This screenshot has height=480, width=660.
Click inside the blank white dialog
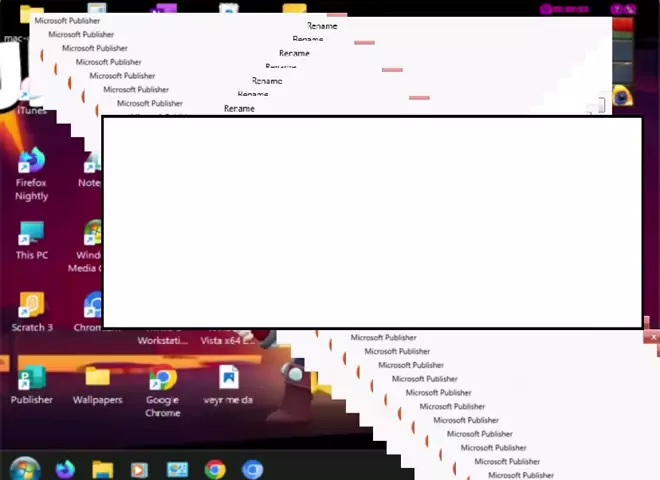(372, 222)
